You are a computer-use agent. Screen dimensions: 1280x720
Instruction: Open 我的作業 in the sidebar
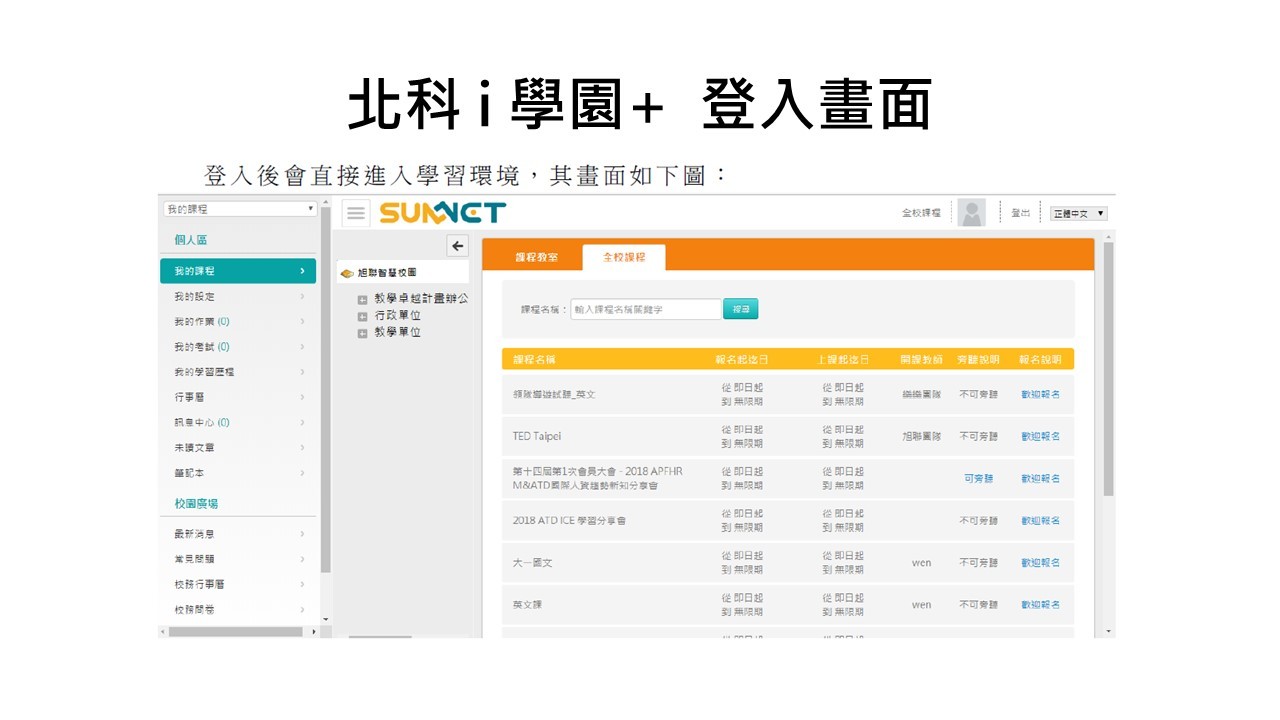238,322
